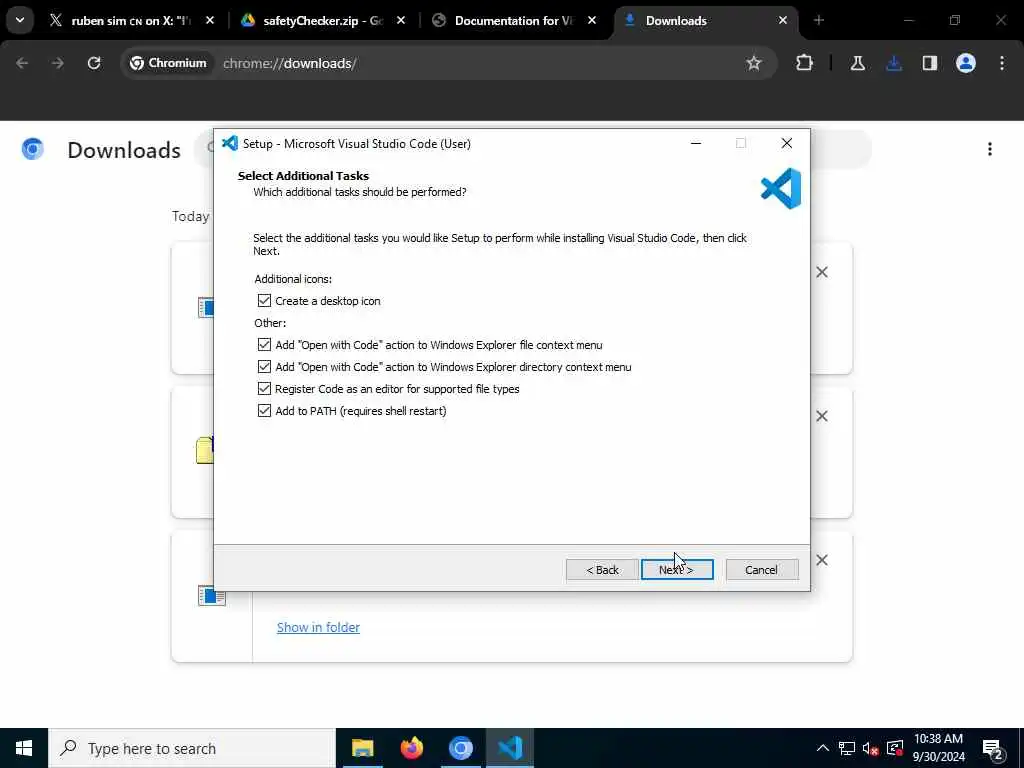The width and height of the screenshot is (1024, 768).
Task: Show browser downloads bubble icon
Action: (894, 63)
